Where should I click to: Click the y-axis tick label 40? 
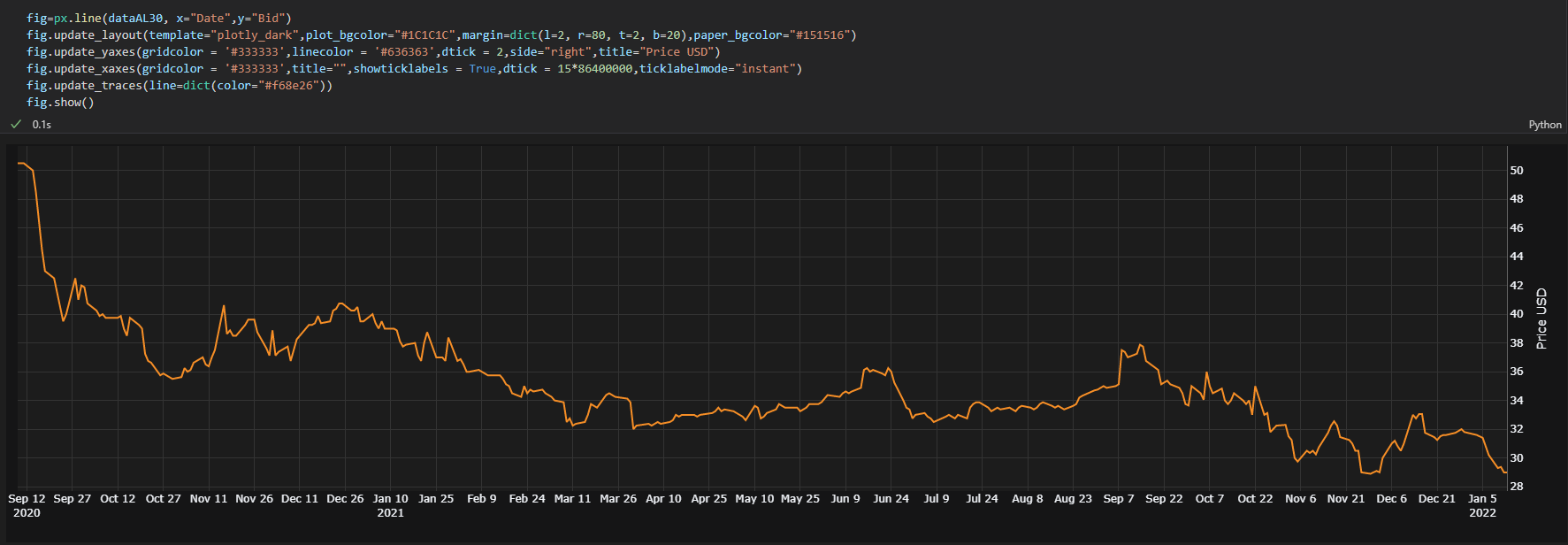[x=1517, y=314]
